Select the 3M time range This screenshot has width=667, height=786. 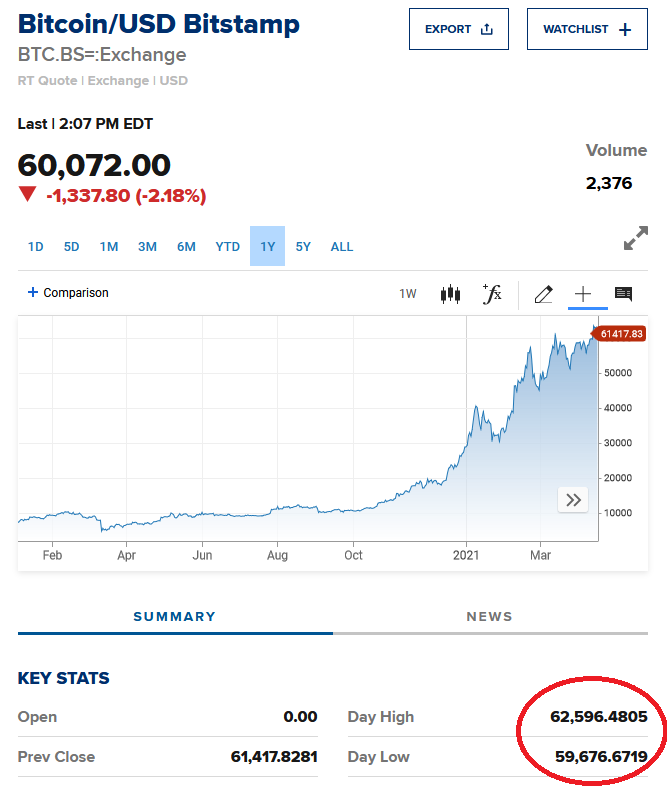147,247
